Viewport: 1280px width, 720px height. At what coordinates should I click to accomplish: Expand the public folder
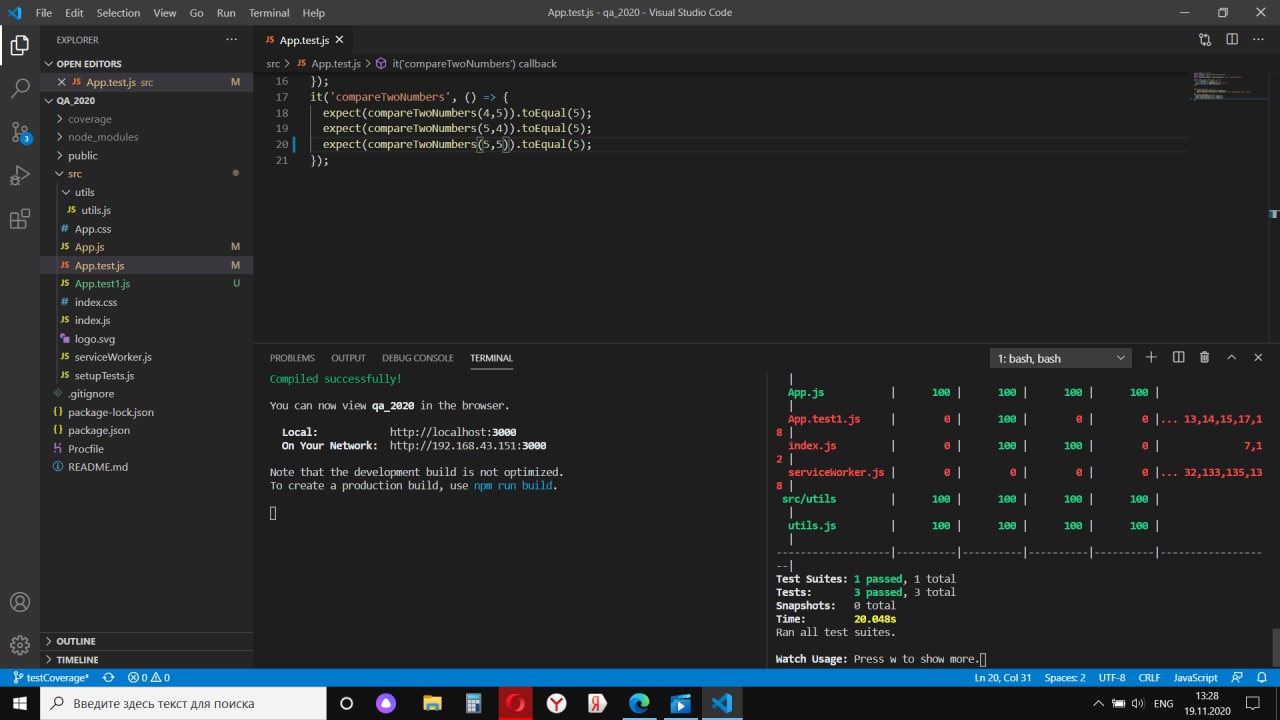pyautogui.click(x=147, y=155)
